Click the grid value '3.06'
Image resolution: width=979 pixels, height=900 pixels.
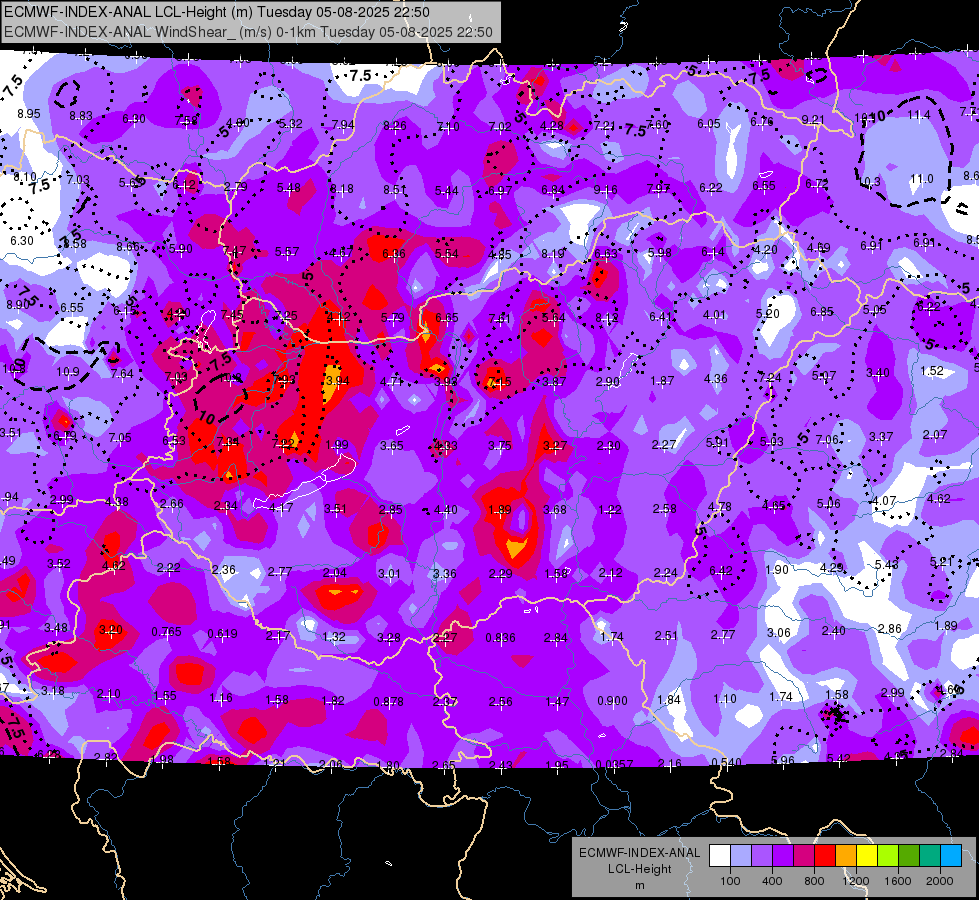(779, 633)
